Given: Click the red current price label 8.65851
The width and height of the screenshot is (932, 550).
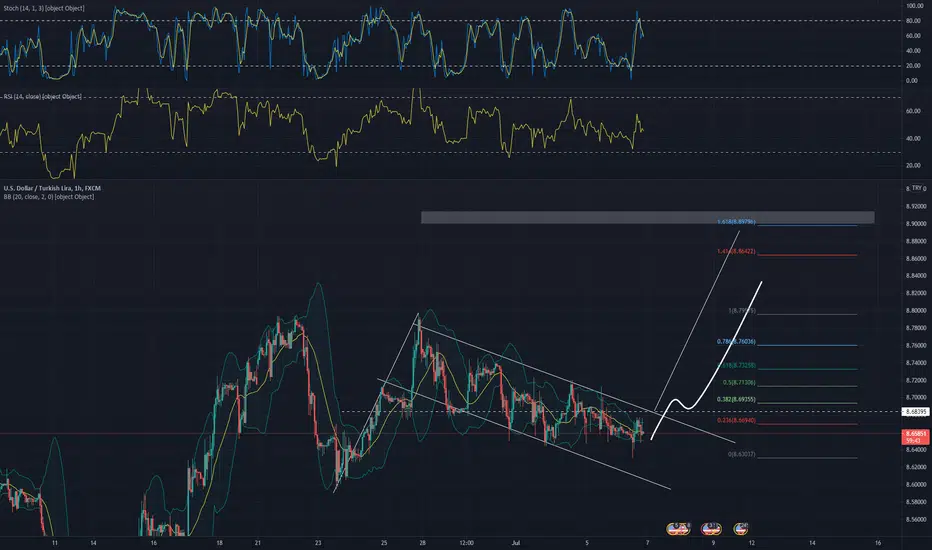Looking at the screenshot, I should click(916, 437).
